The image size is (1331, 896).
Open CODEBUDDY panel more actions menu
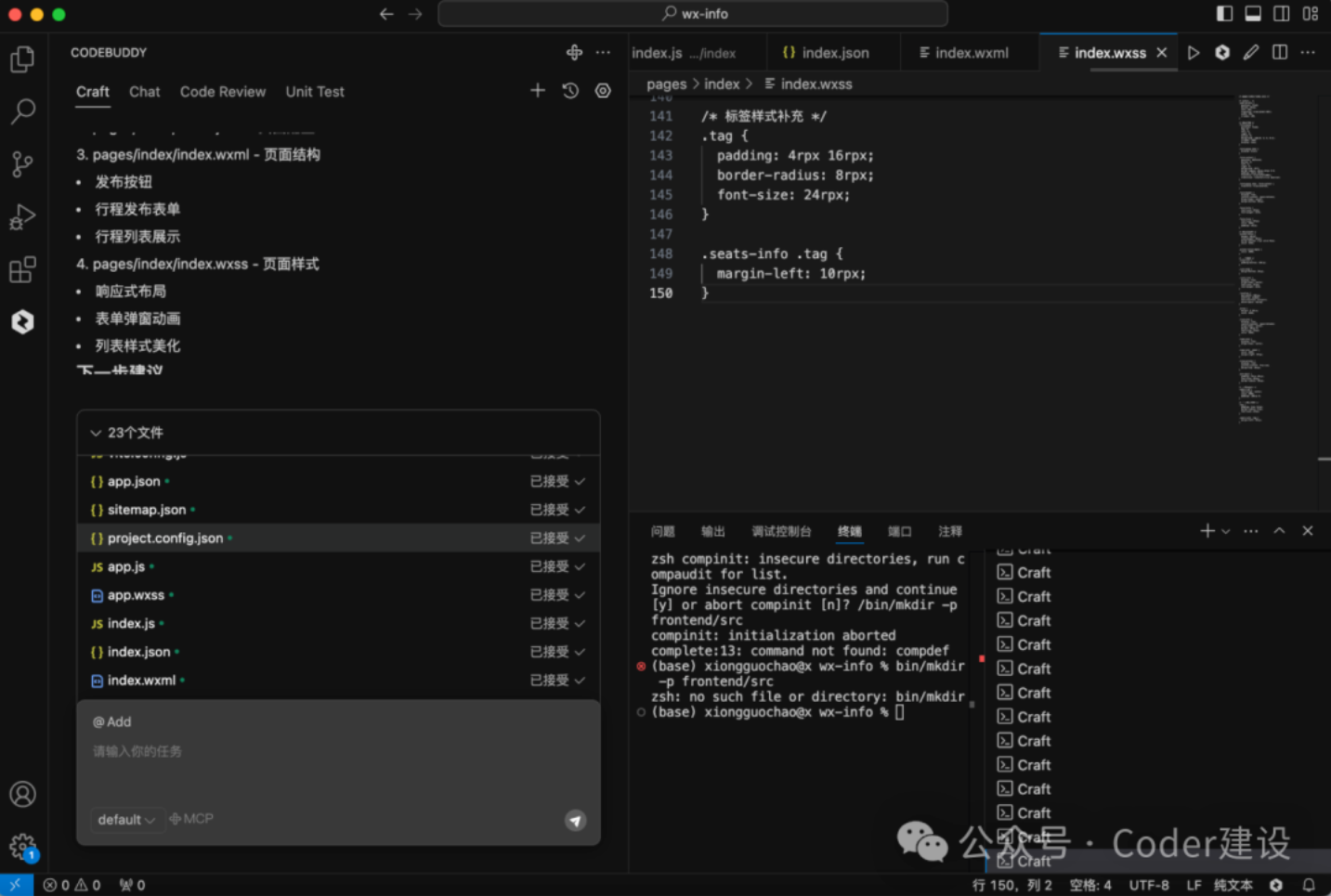point(603,53)
